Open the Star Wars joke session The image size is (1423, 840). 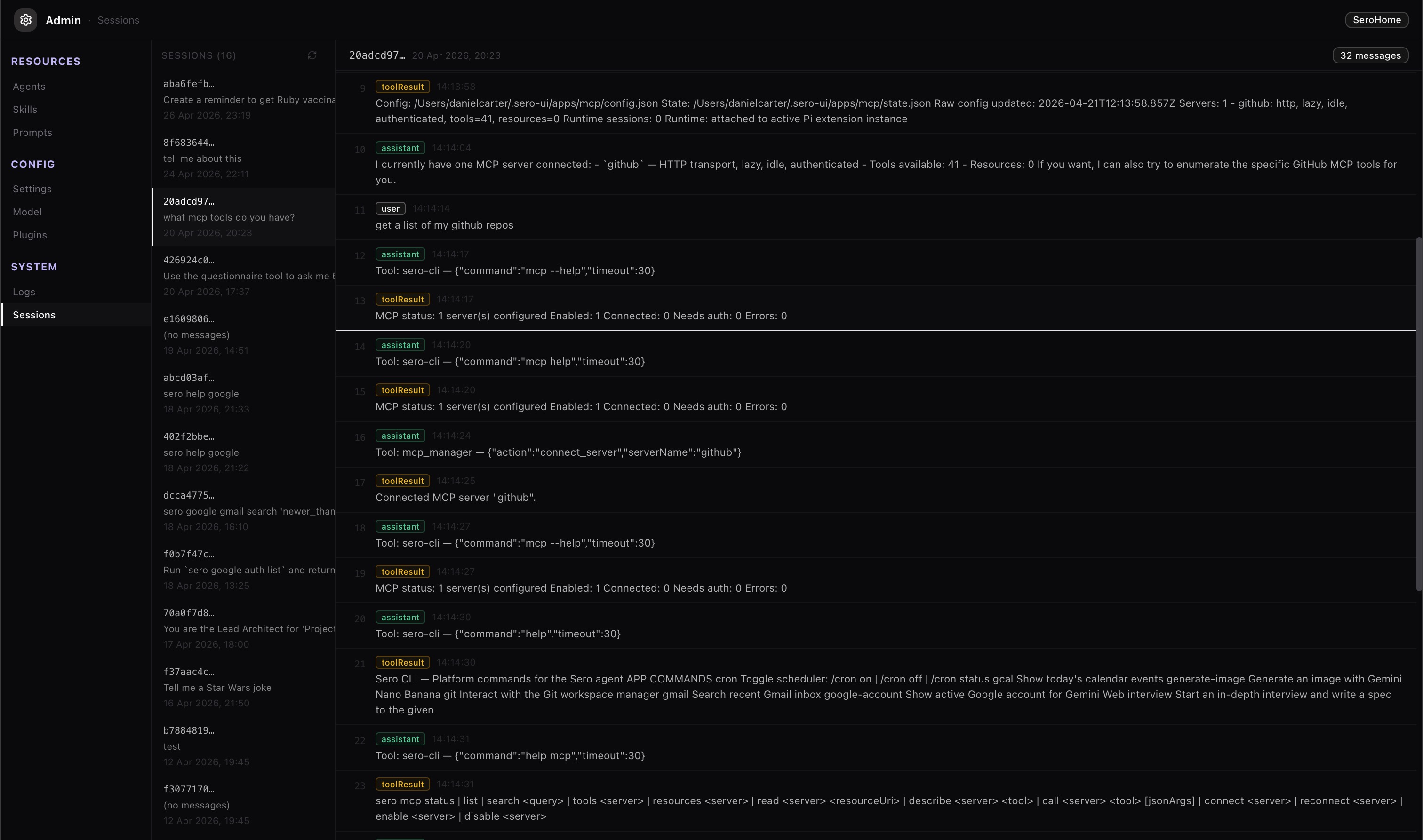coord(243,687)
